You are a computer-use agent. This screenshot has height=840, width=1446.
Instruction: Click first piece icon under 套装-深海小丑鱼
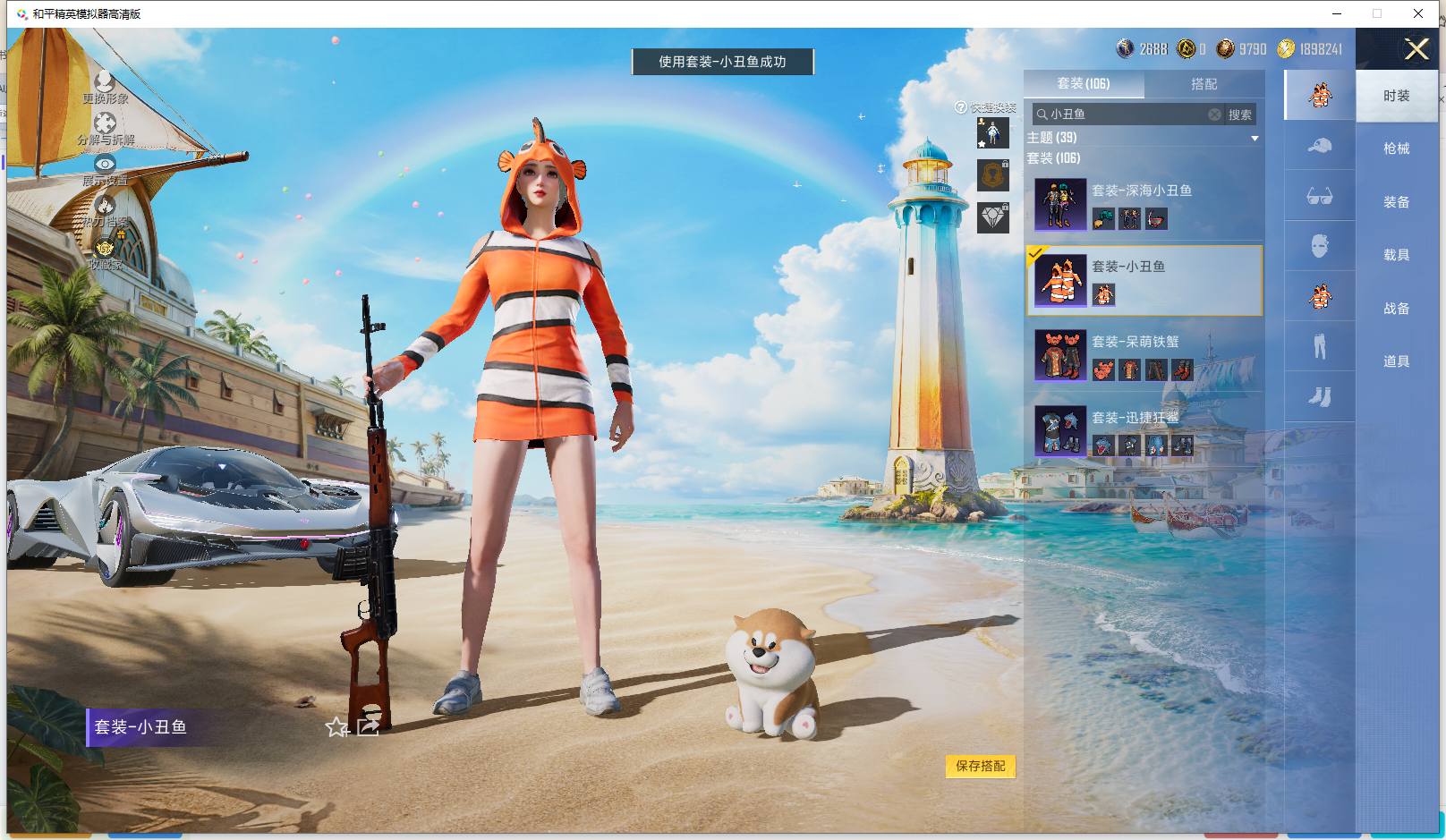coord(1103,218)
